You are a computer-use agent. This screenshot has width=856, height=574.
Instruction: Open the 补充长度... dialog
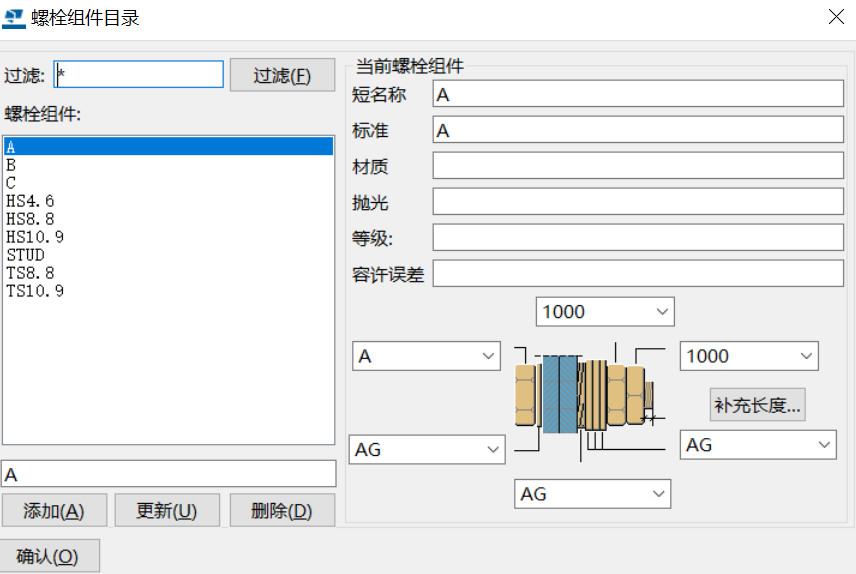(x=757, y=405)
